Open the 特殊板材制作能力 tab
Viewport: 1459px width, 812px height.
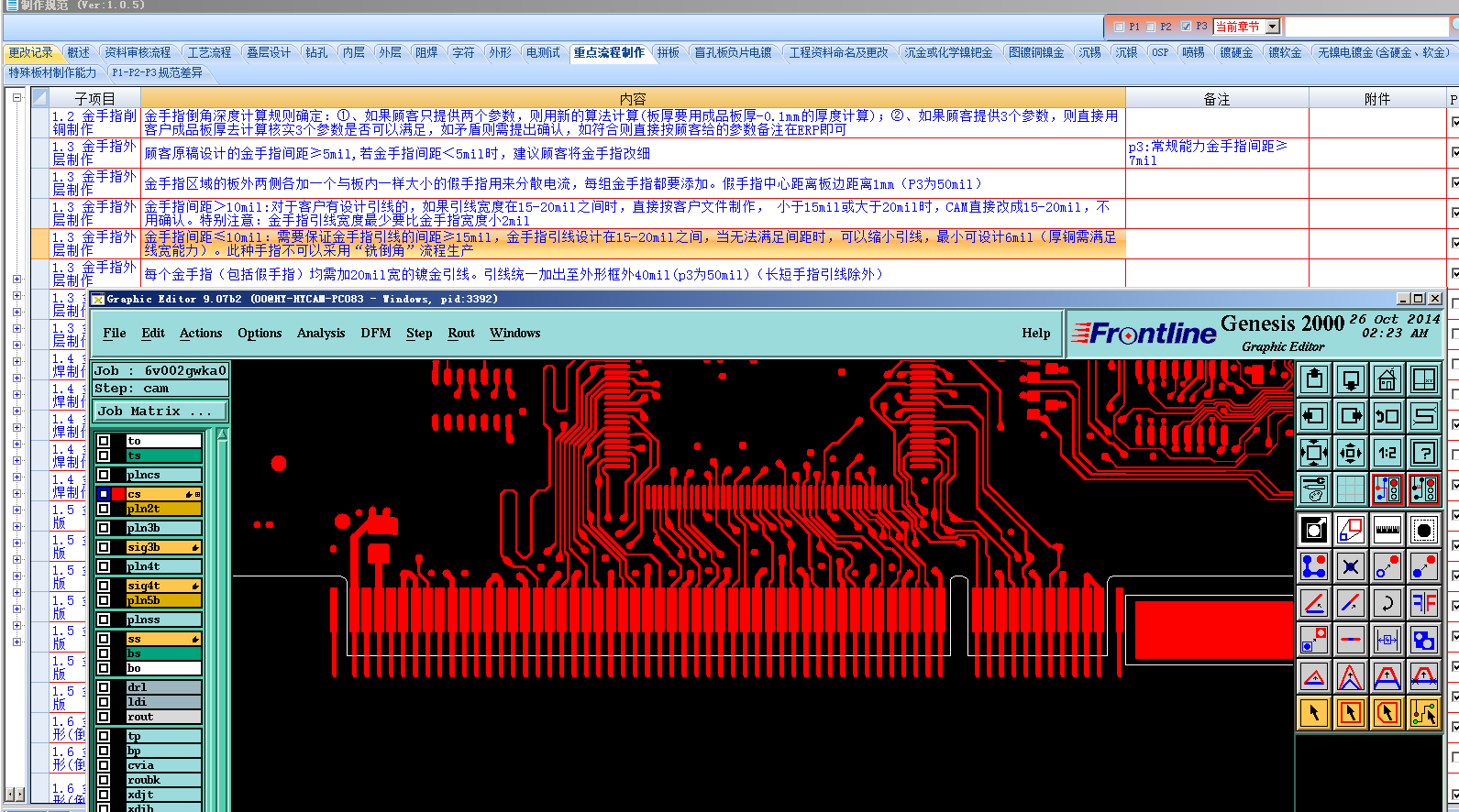click(x=52, y=72)
